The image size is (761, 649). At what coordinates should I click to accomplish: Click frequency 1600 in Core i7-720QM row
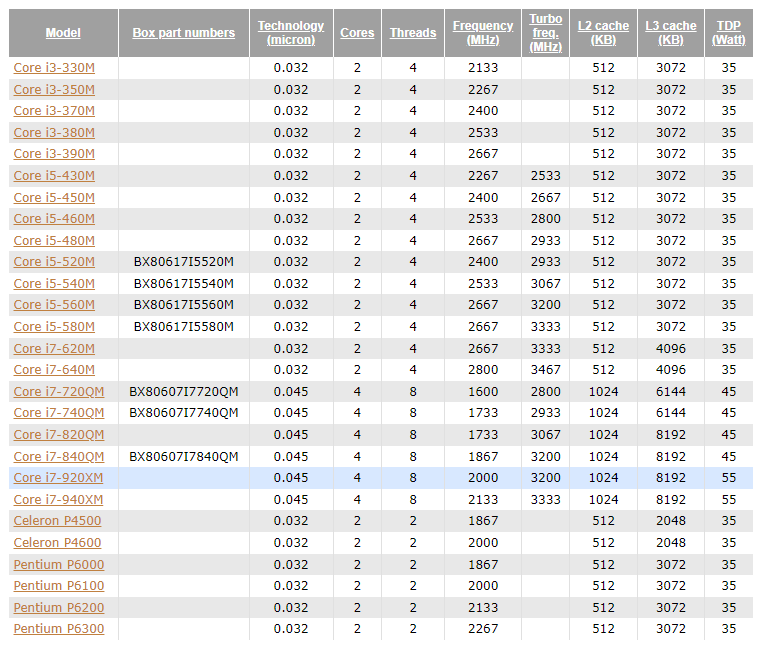(x=483, y=392)
